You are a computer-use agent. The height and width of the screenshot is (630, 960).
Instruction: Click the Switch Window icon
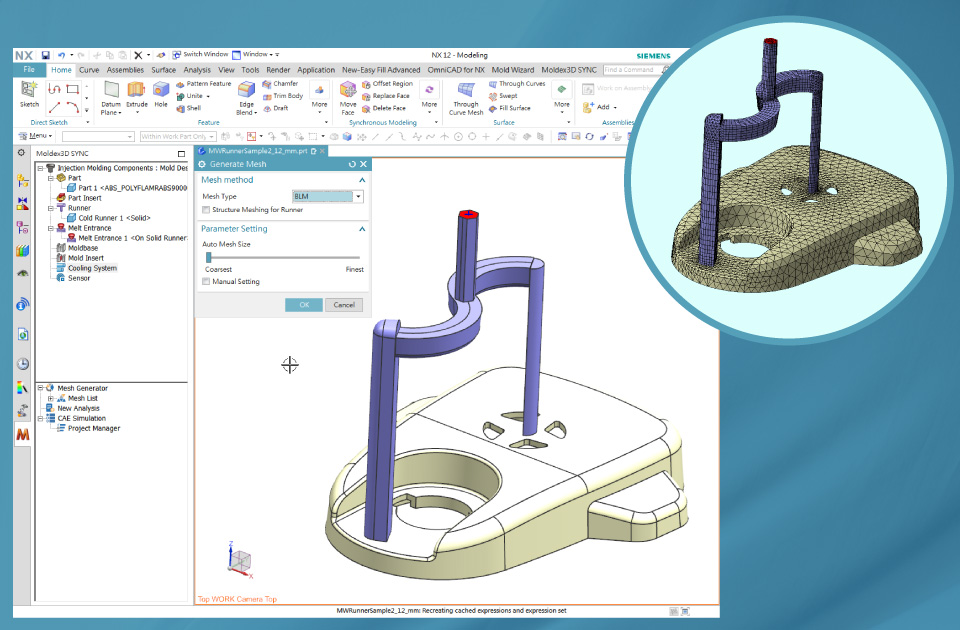click(x=176, y=54)
